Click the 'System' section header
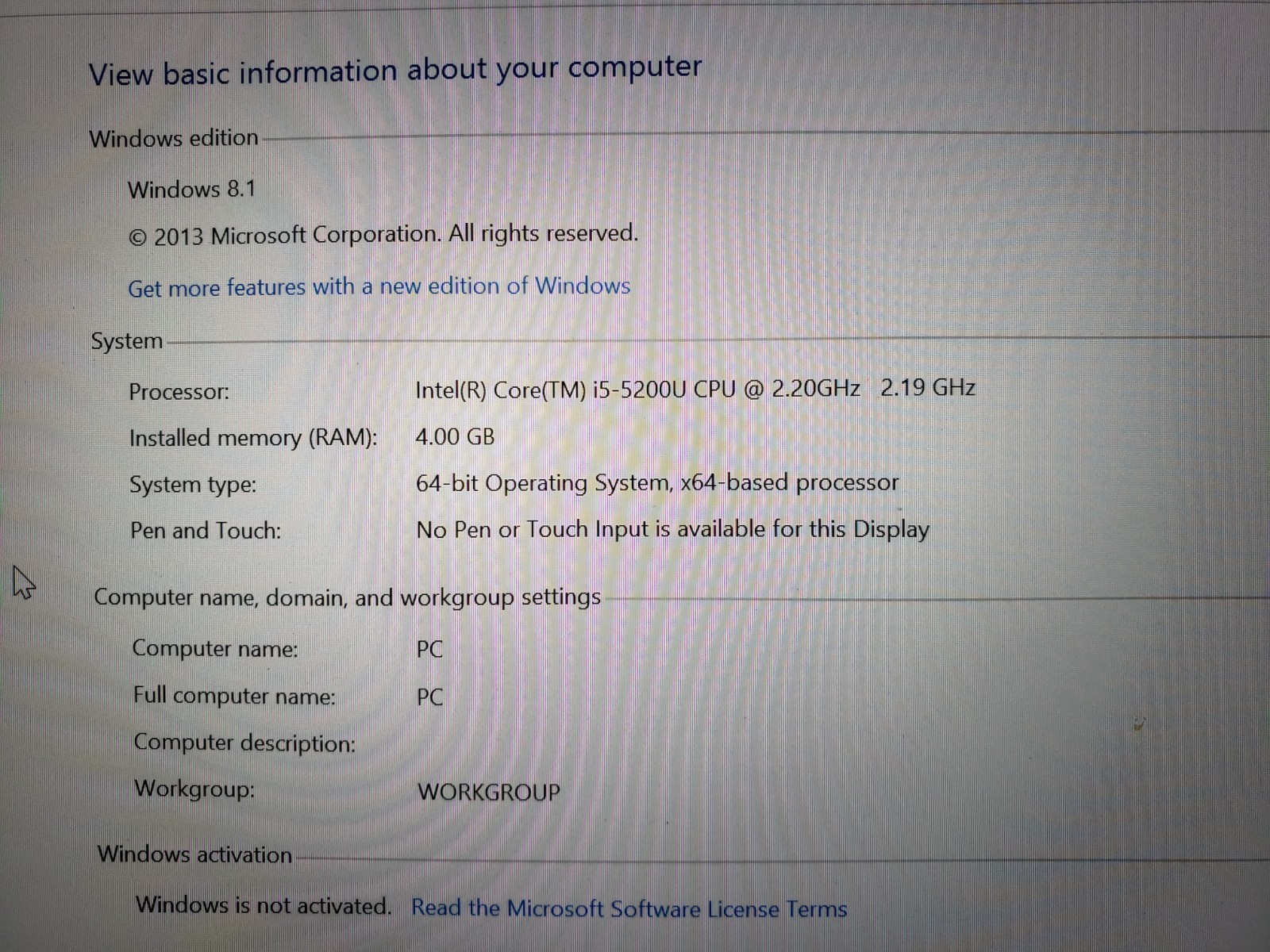Screen dimensions: 1270x952 [x=127, y=342]
